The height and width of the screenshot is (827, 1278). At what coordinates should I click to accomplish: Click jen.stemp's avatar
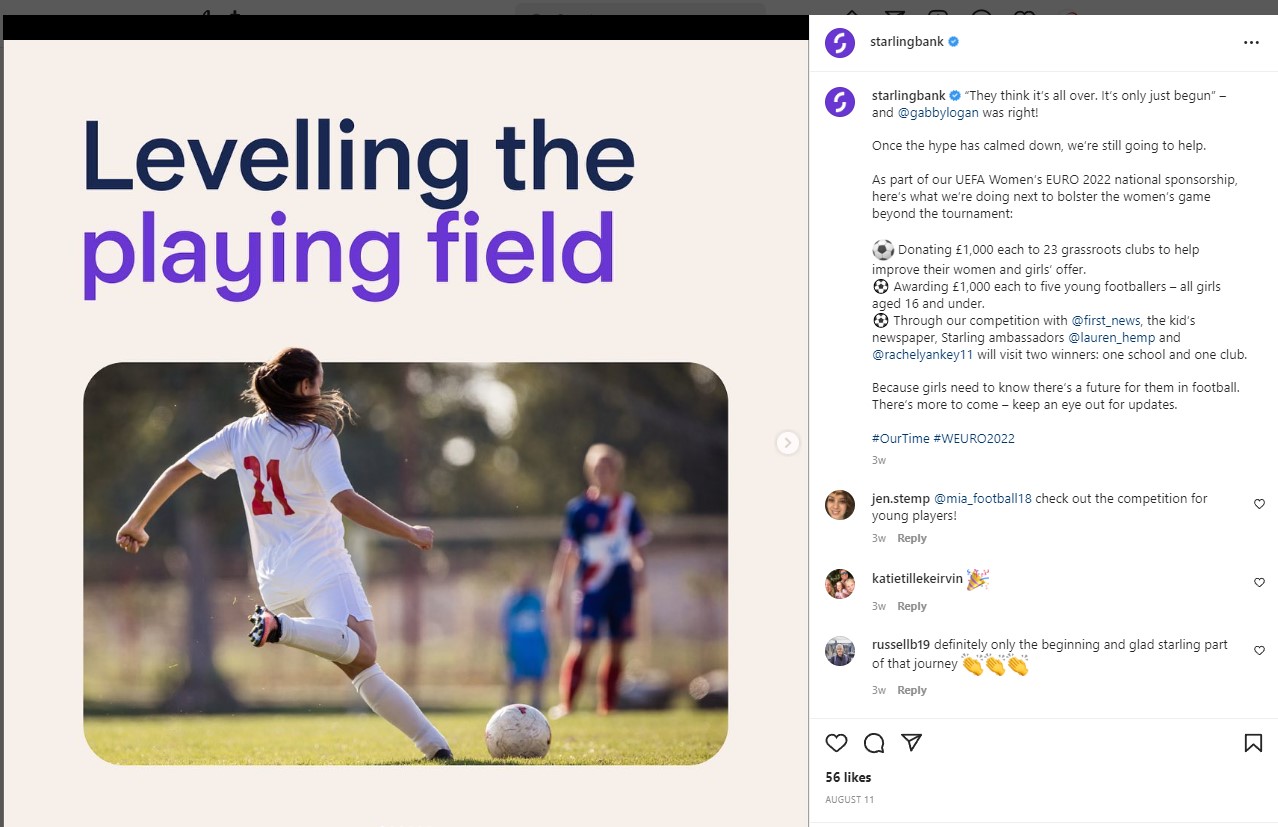coord(840,505)
